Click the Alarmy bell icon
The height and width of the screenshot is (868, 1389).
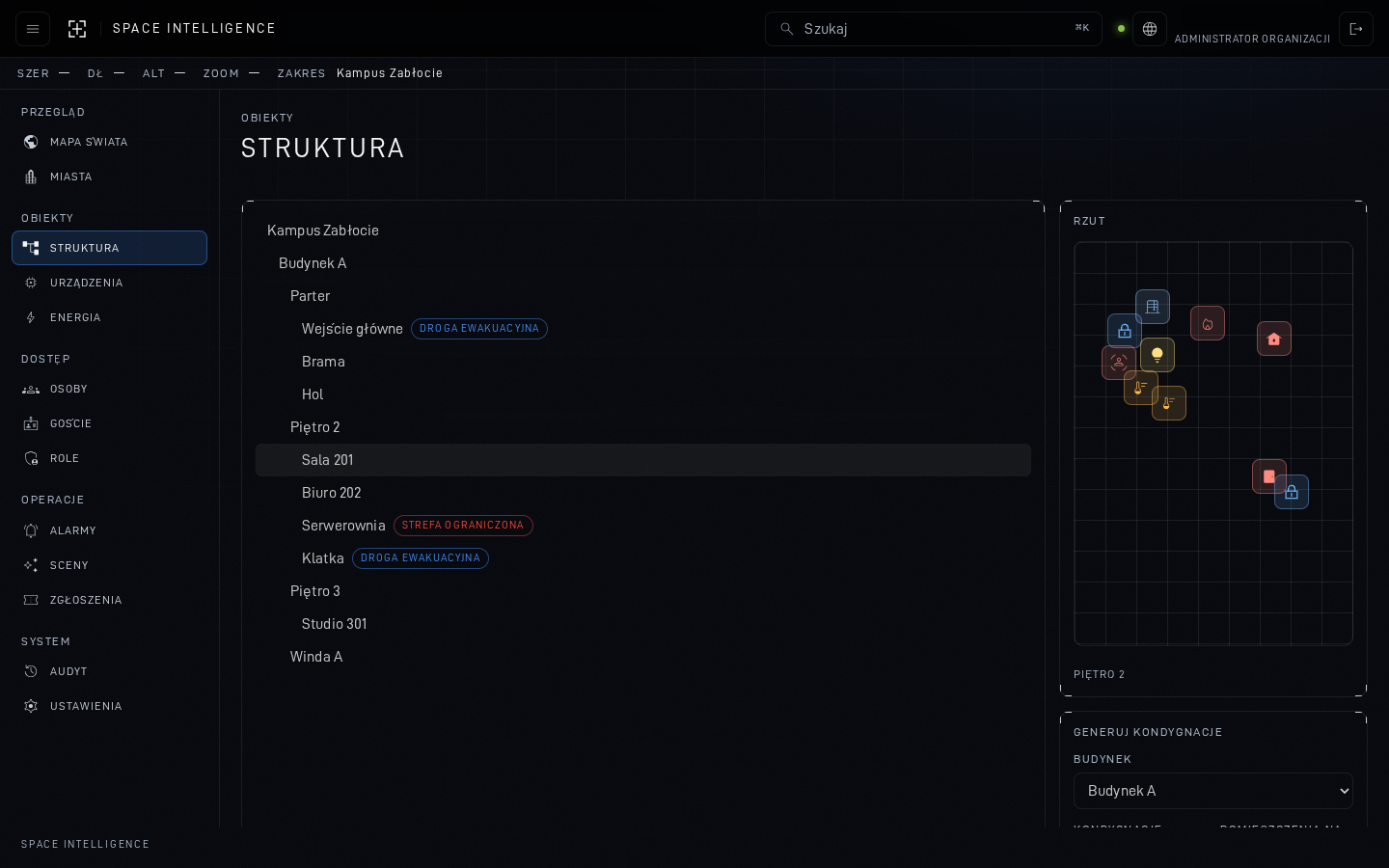[31, 530]
